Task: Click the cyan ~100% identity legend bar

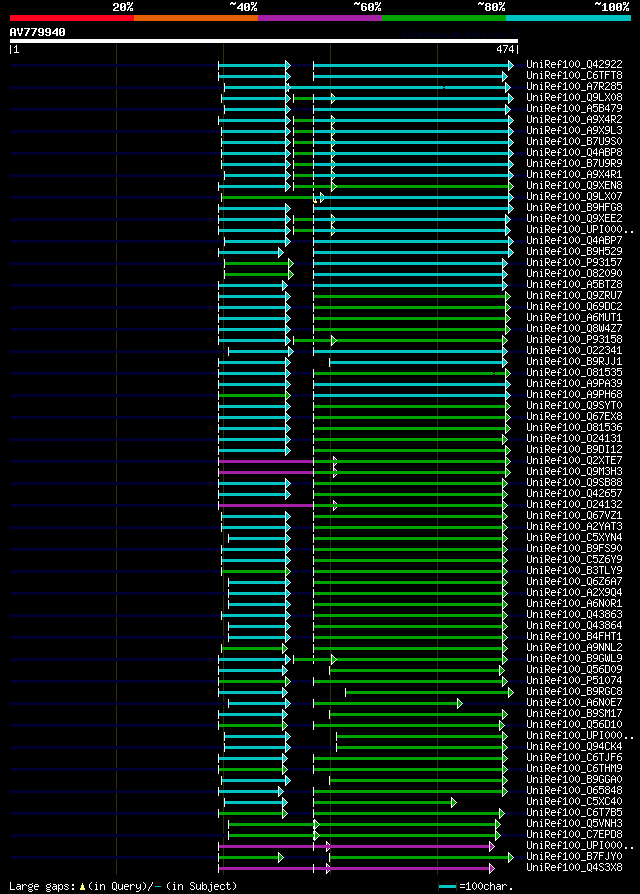Action: pos(568,18)
